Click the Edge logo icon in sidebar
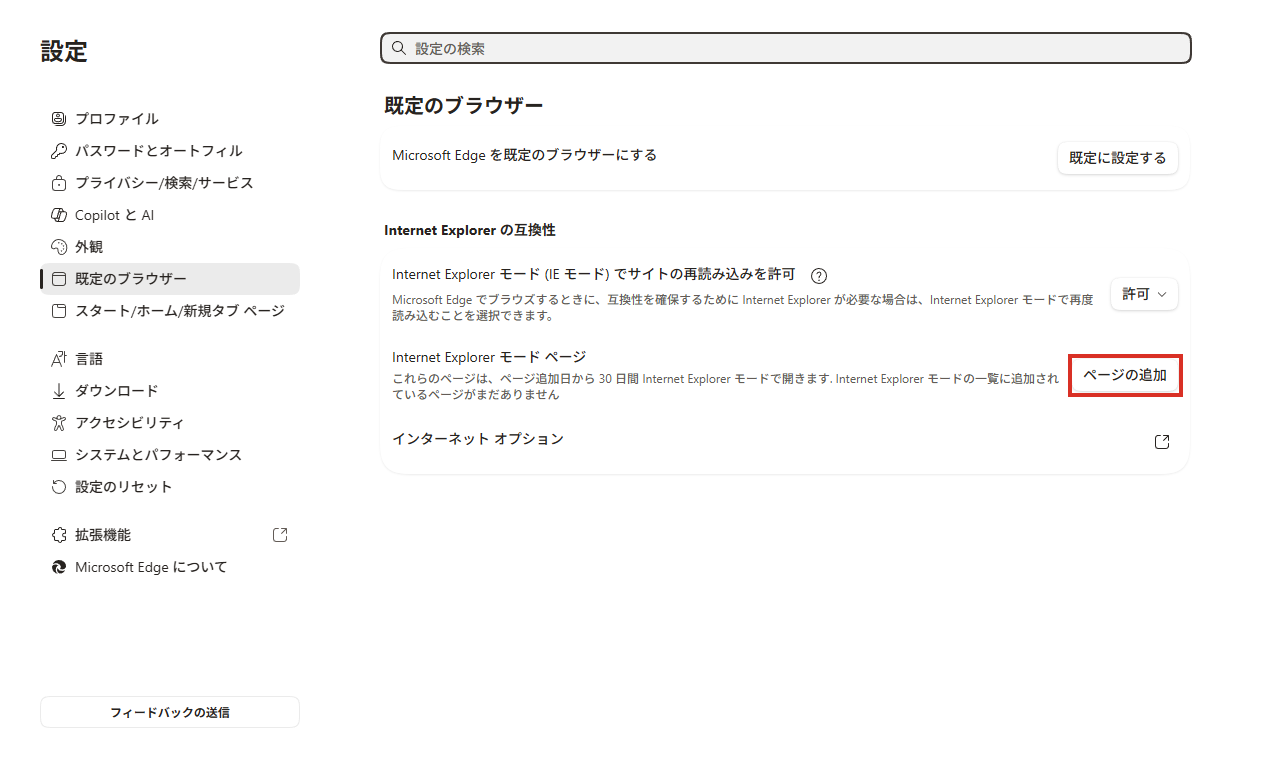This screenshot has height=760, width=1280. [58, 567]
